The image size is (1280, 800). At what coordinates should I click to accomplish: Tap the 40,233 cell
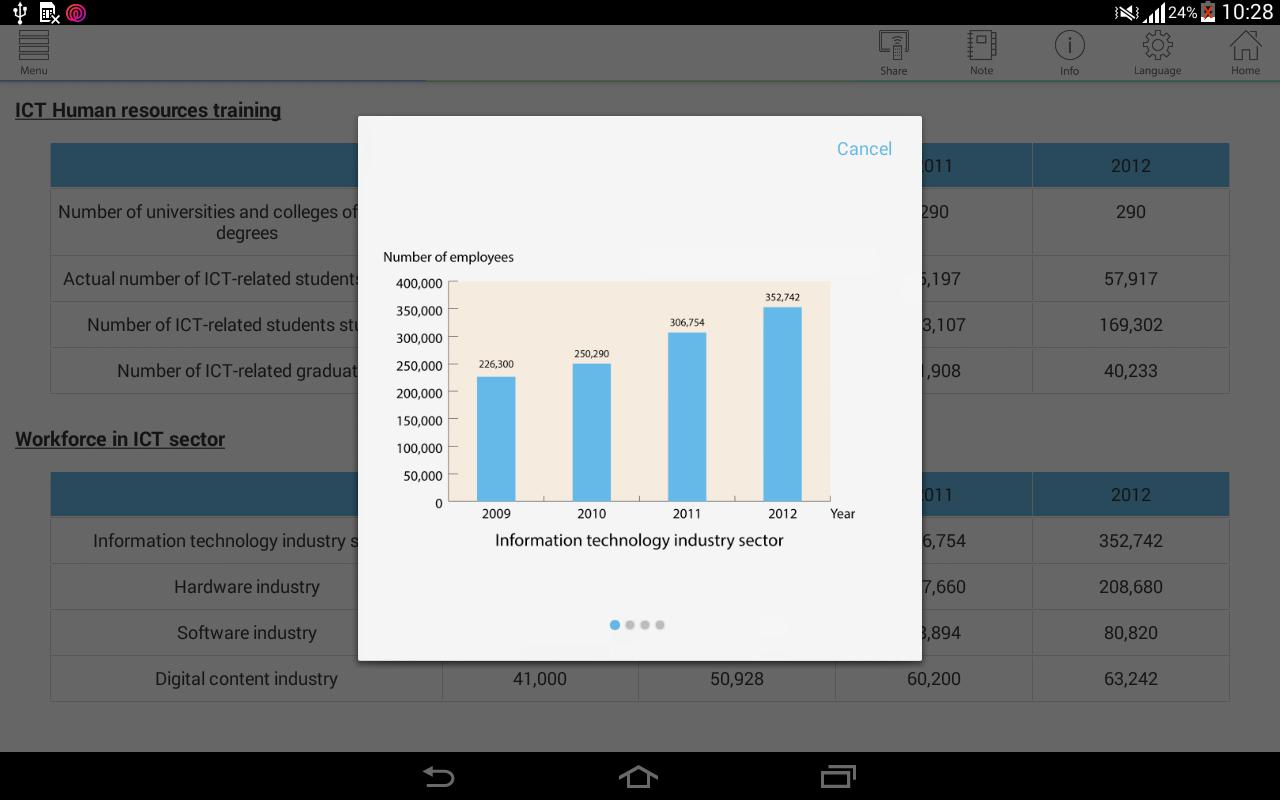[1131, 371]
